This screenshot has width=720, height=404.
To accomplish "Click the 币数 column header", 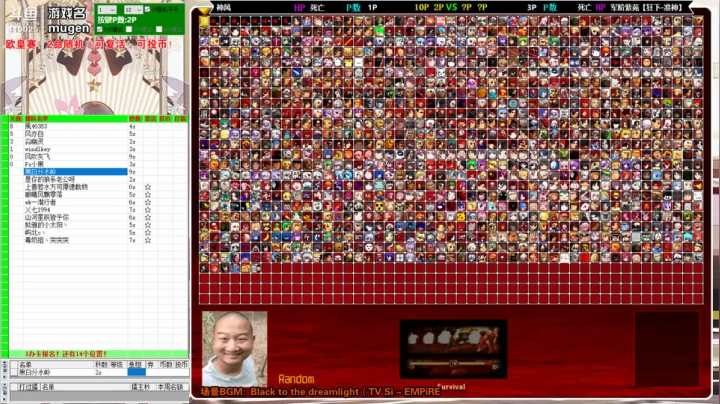I will pyautogui.click(x=165, y=365).
